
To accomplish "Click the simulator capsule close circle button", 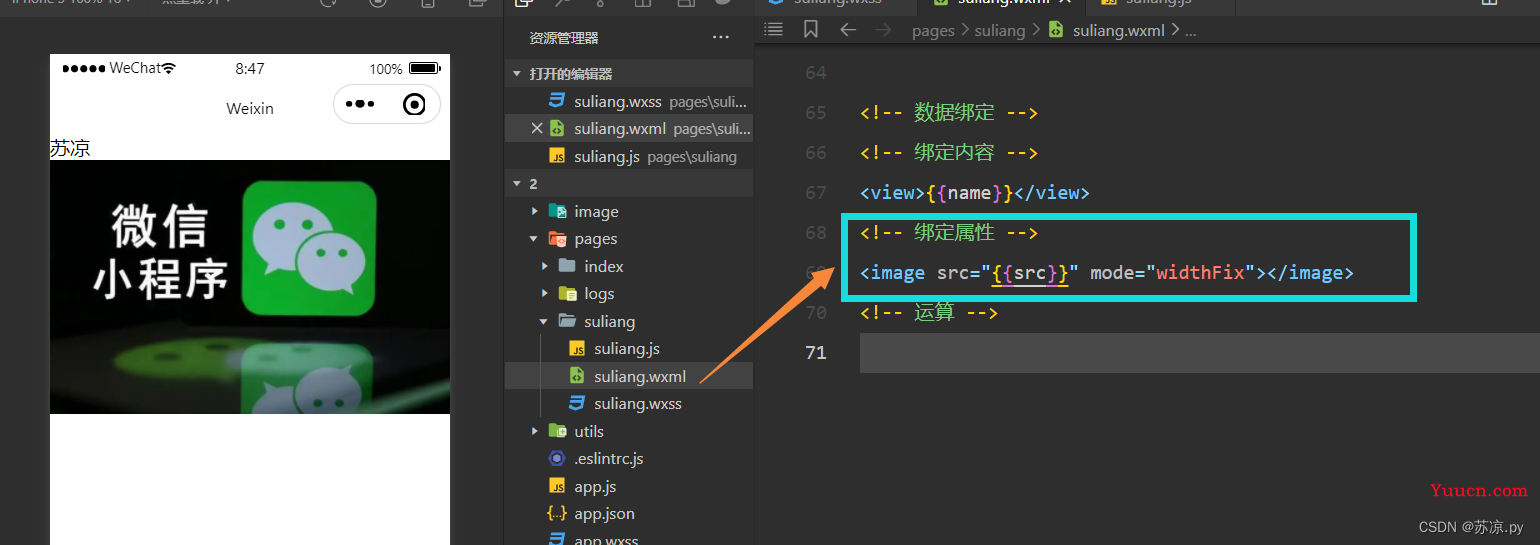I will (x=414, y=104).
